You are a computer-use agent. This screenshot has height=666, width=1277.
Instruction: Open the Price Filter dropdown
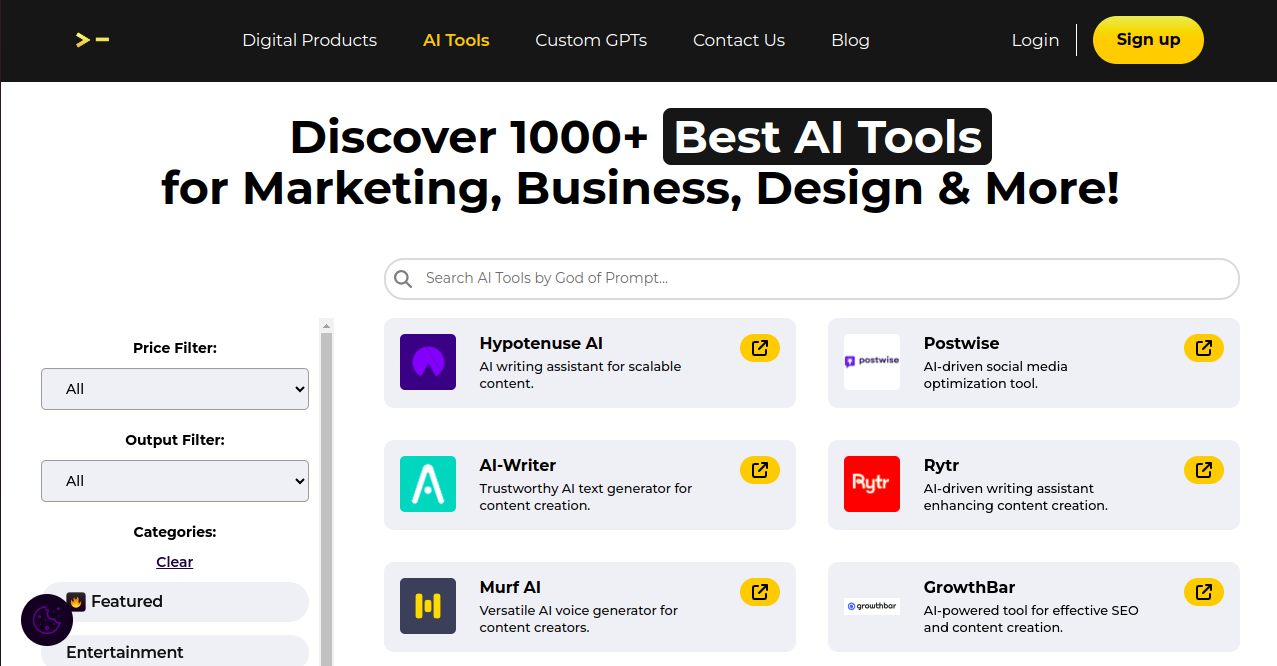(x=175, y=389)
